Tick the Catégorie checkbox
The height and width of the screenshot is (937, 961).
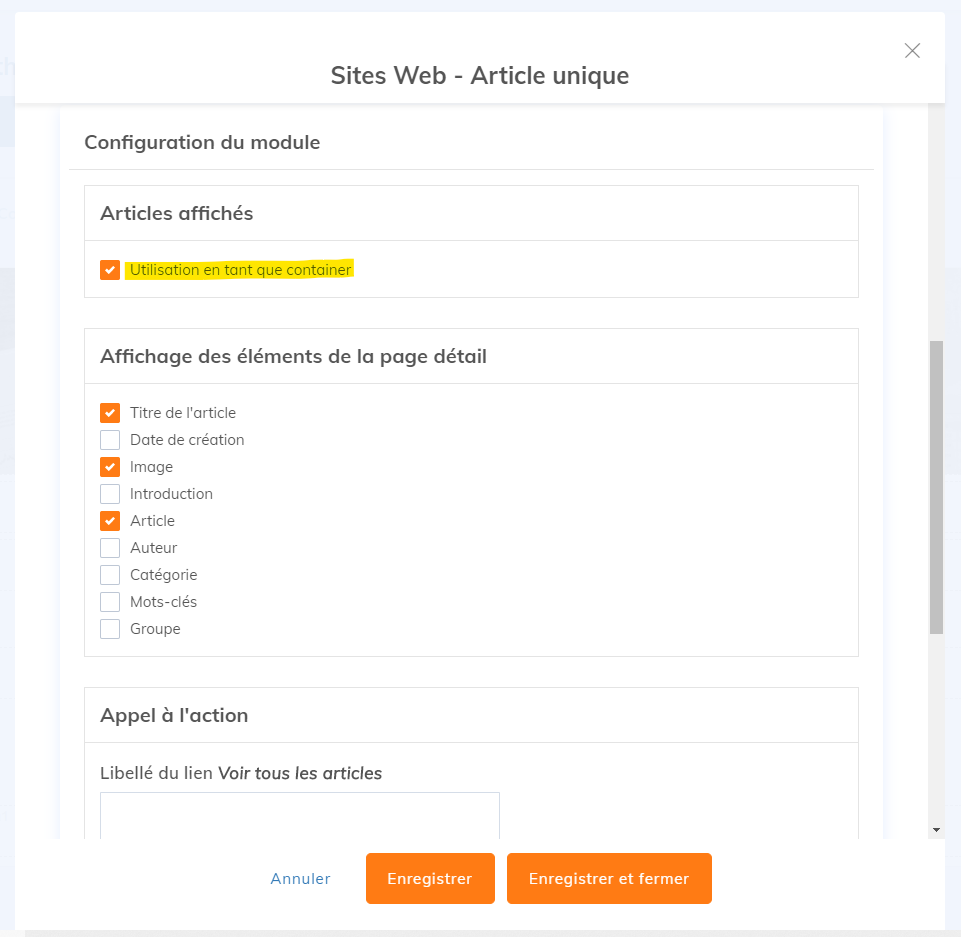110,575
